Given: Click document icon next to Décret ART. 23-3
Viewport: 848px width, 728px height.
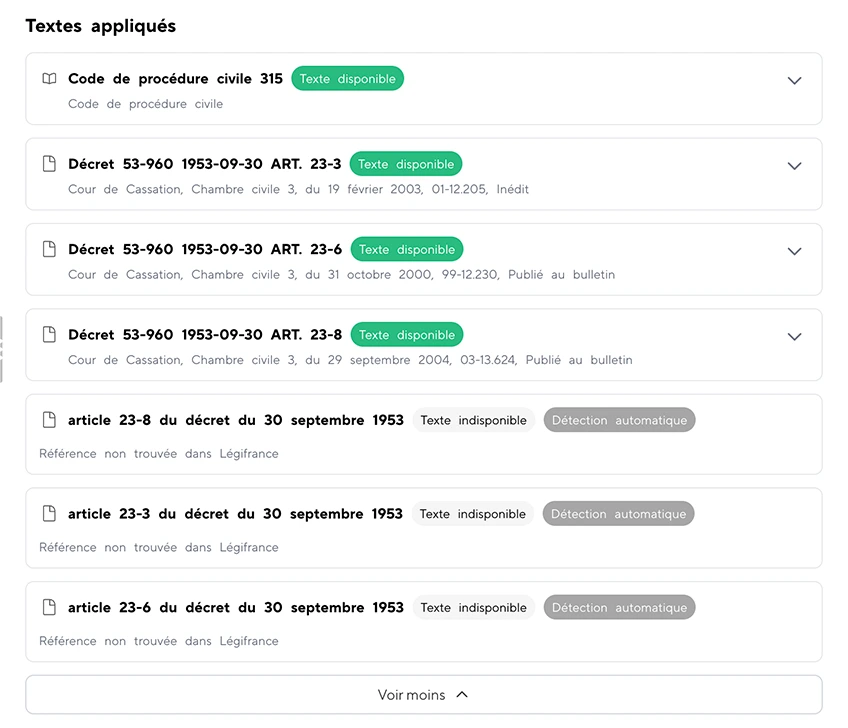Looking at the screenshot, I should click(49, 164).
